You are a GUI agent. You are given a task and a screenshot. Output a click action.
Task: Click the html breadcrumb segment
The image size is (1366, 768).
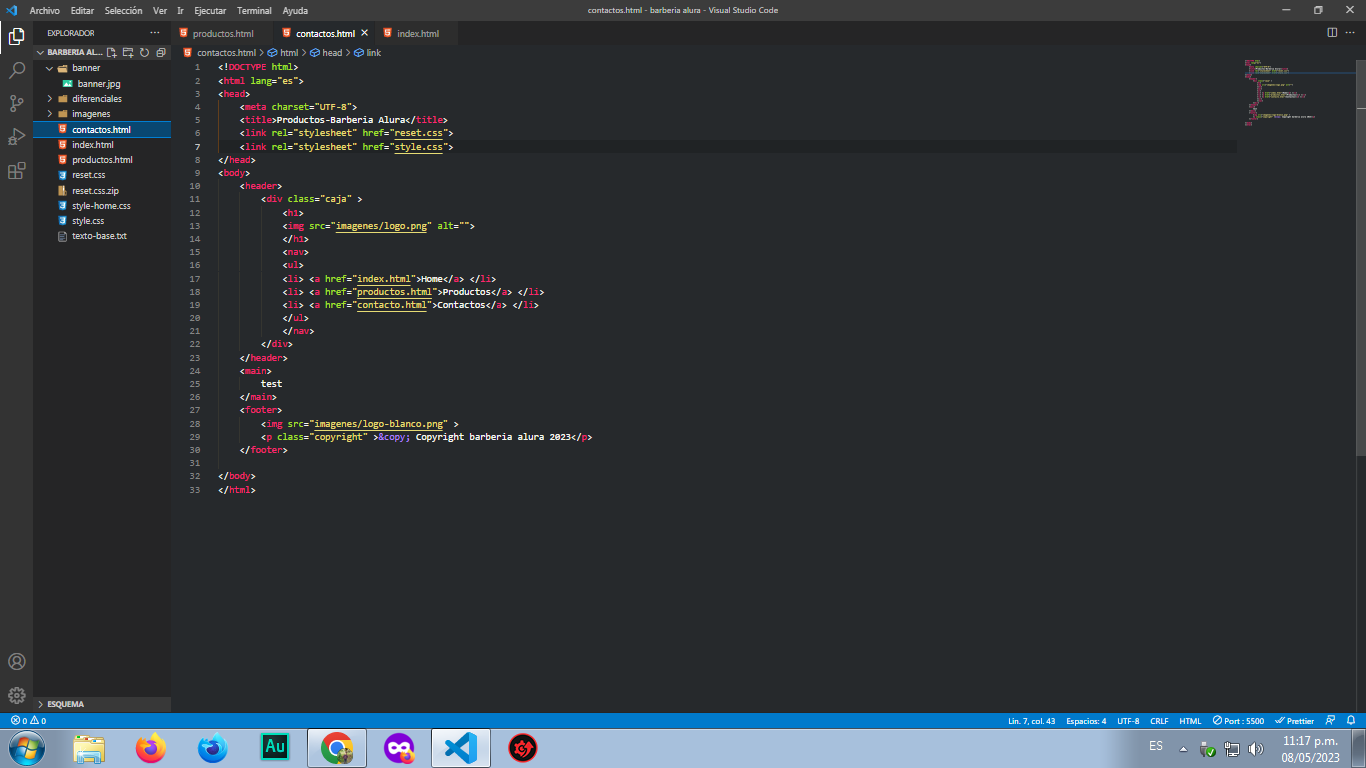pyautogui.click(x=283, y=53)
